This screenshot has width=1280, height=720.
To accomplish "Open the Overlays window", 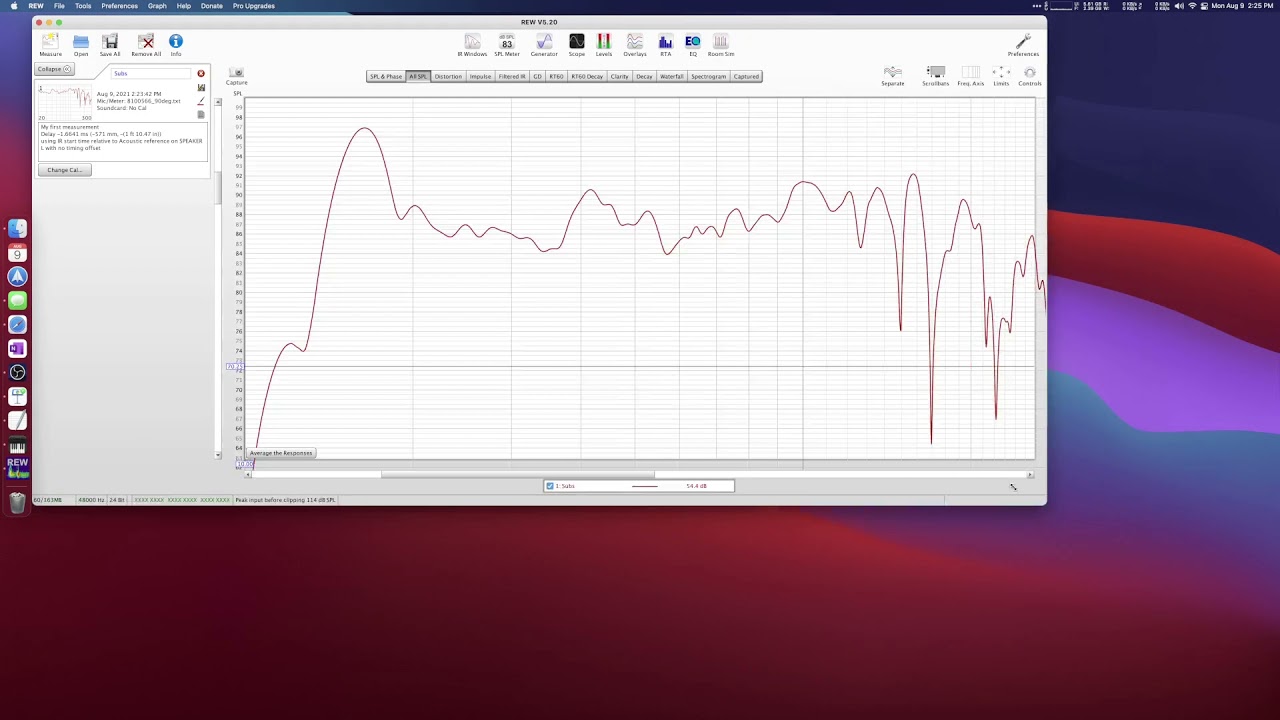I will [x=635, y=42].
